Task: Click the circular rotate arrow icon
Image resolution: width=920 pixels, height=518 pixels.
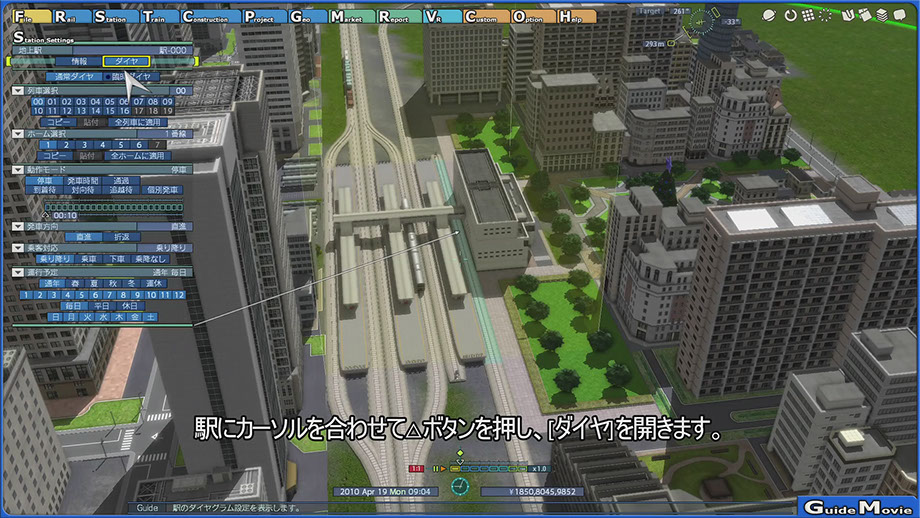Action: pyautogui.click(x=791, y=15)
